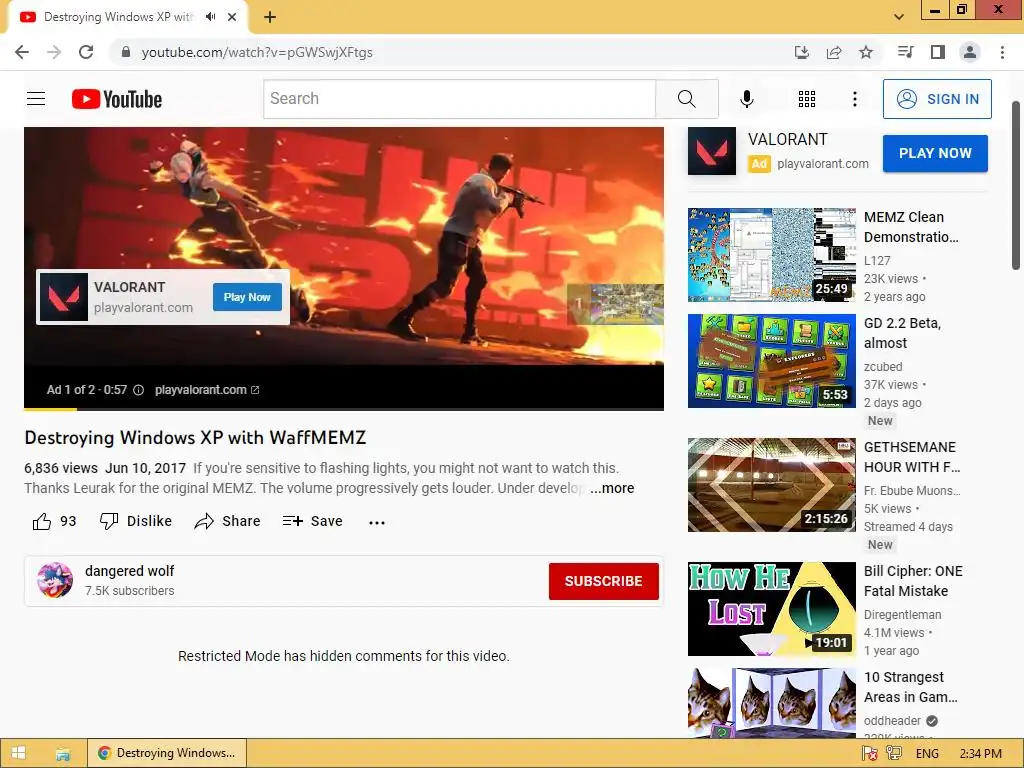1024x768 pixels.
Task: Expand description with ...more
Action: tap(612, 488)
